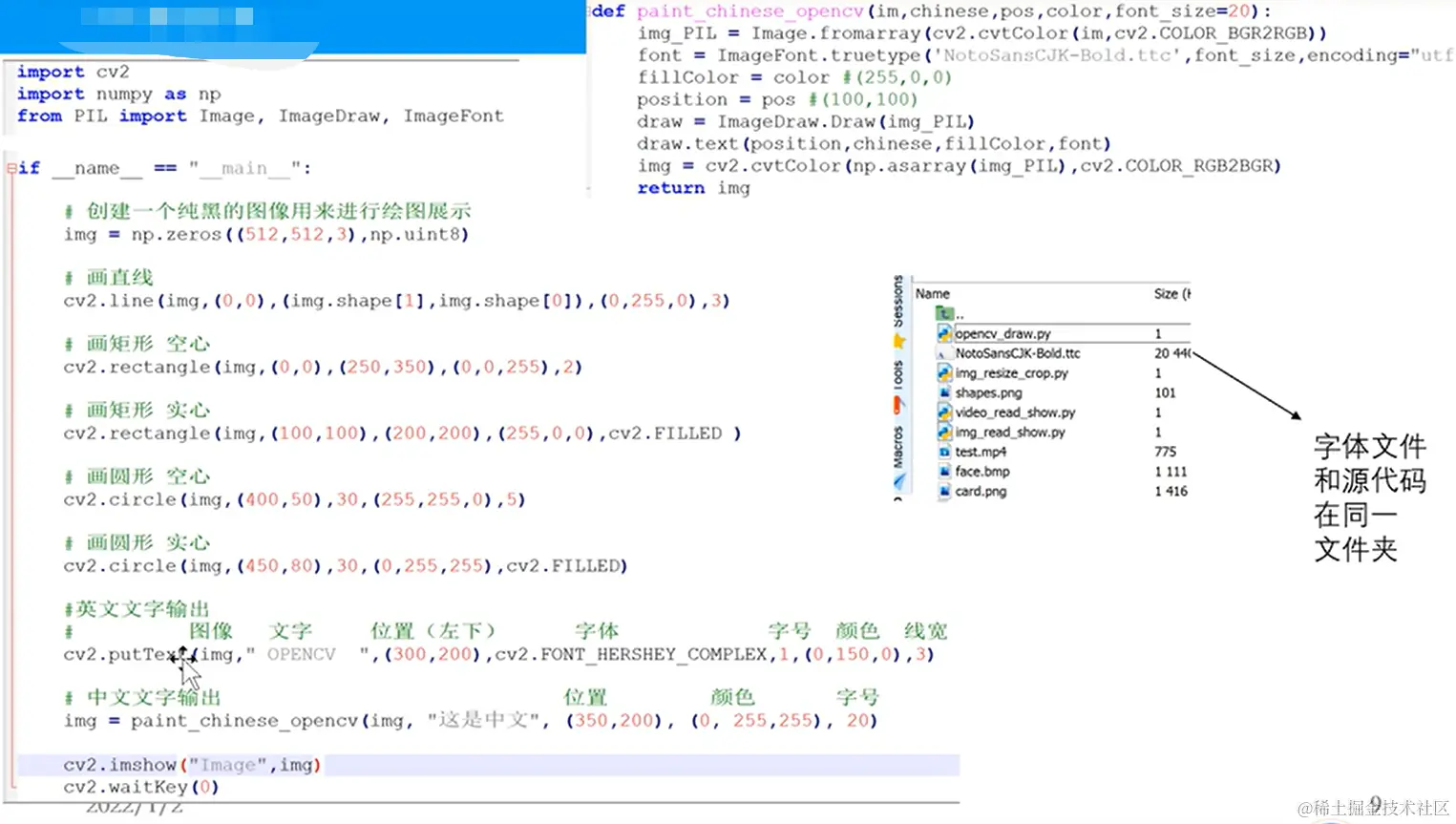Select the Python icon beside img_resize_crop.py

(944, 373)
